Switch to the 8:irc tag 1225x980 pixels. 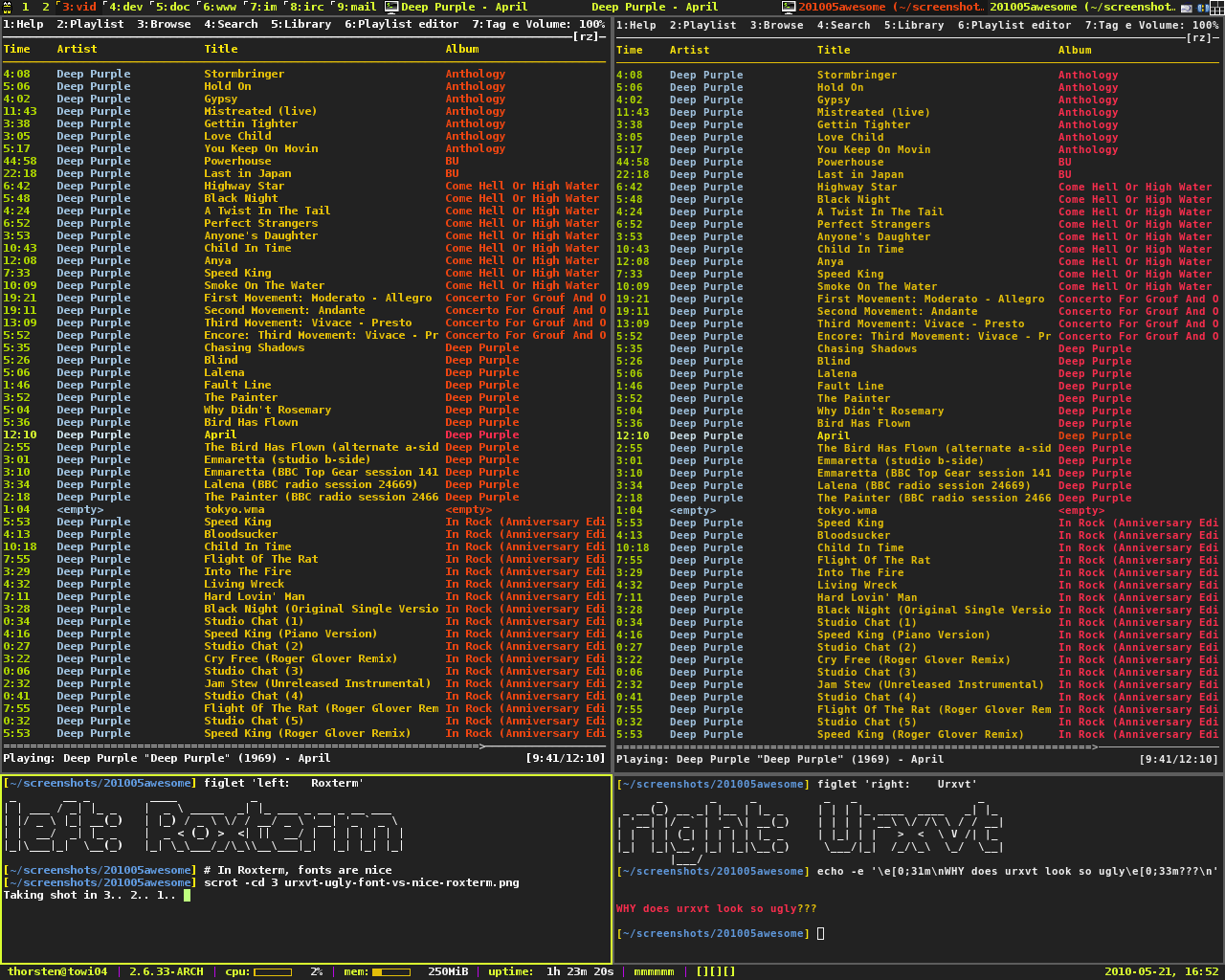(307, 7)
